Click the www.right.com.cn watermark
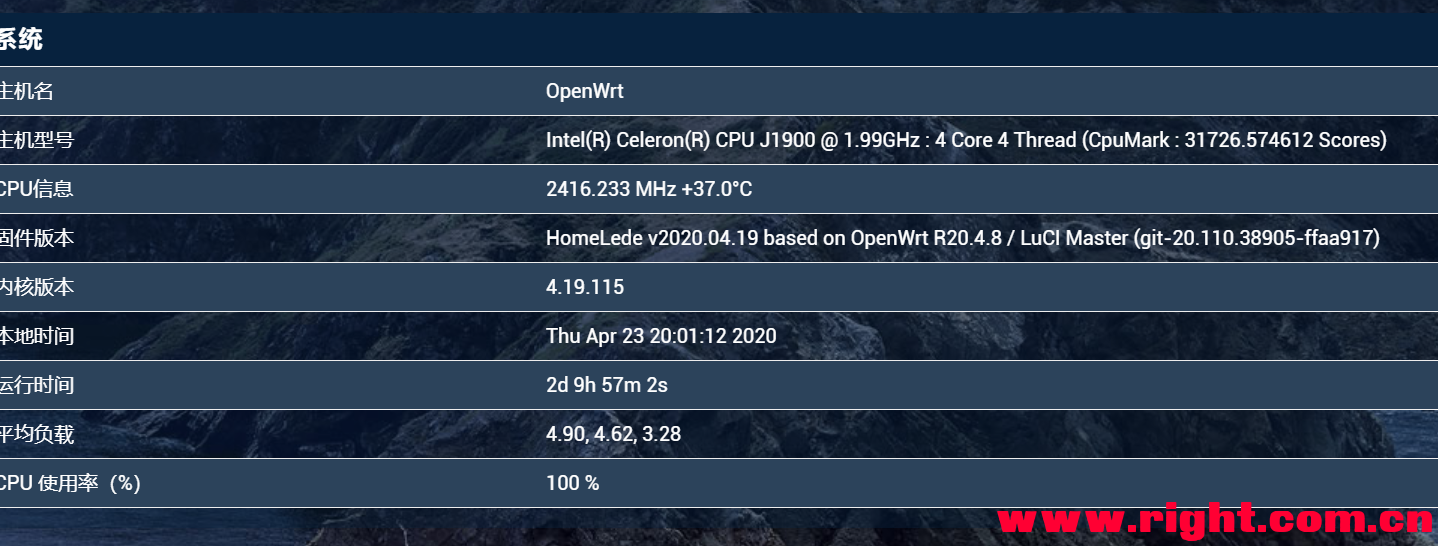This screenshot has width=1438, height=546. coord(1215,520)
